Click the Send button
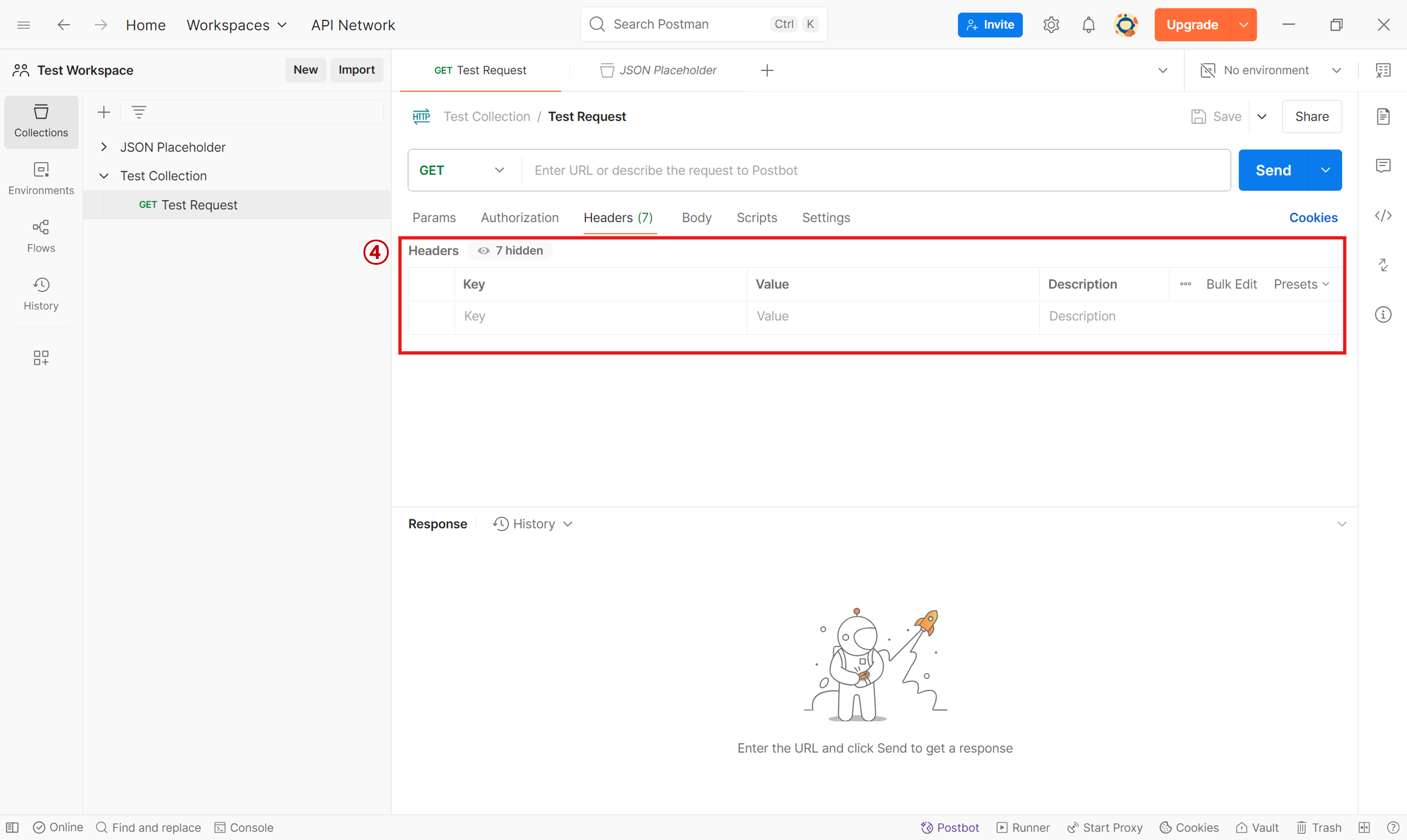 point(1273,170)
